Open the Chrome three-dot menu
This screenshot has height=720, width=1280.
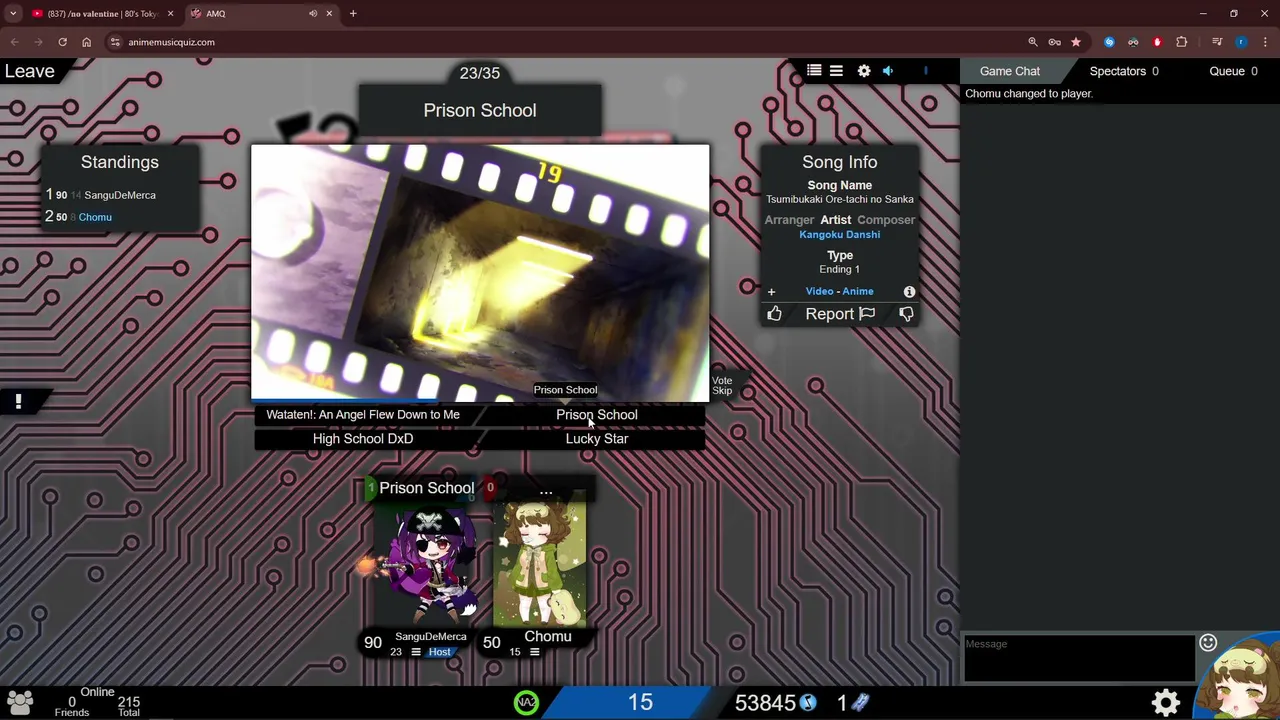click(1264, 42)
